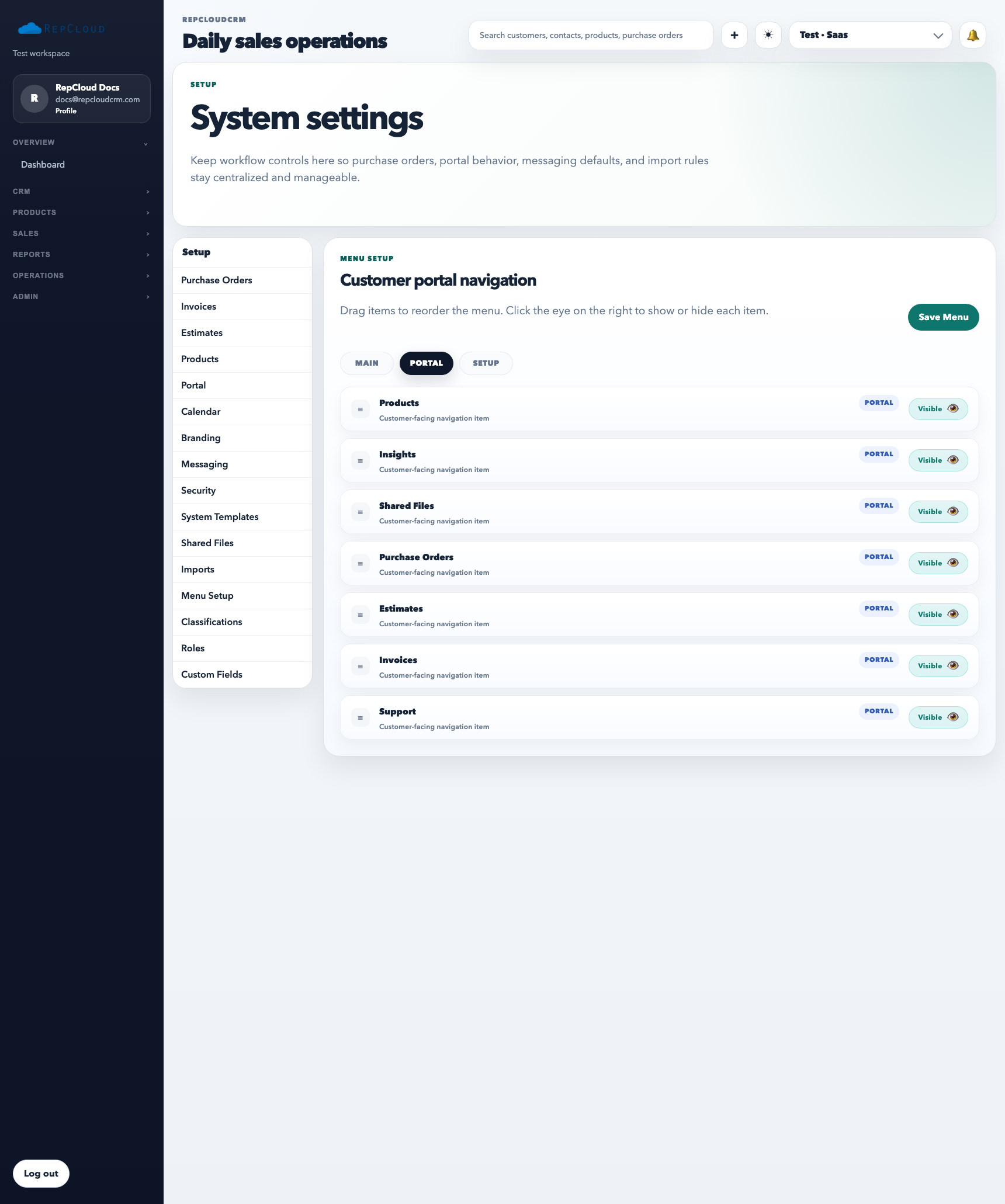Open Invoices in the Setup list
This screenshot has height=1204, width=1005.
[x=242, y=307]
